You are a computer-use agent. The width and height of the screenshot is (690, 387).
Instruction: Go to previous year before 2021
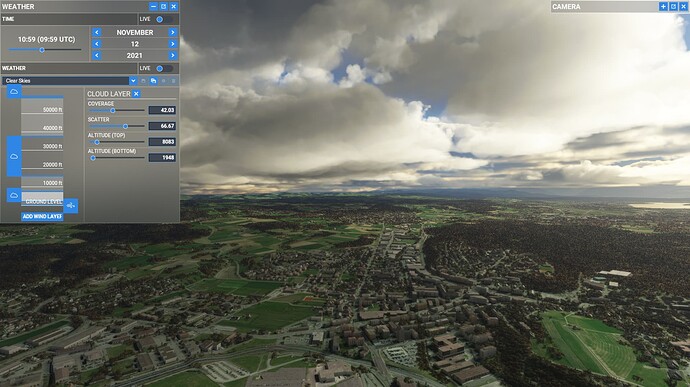(x=97, y=55)
